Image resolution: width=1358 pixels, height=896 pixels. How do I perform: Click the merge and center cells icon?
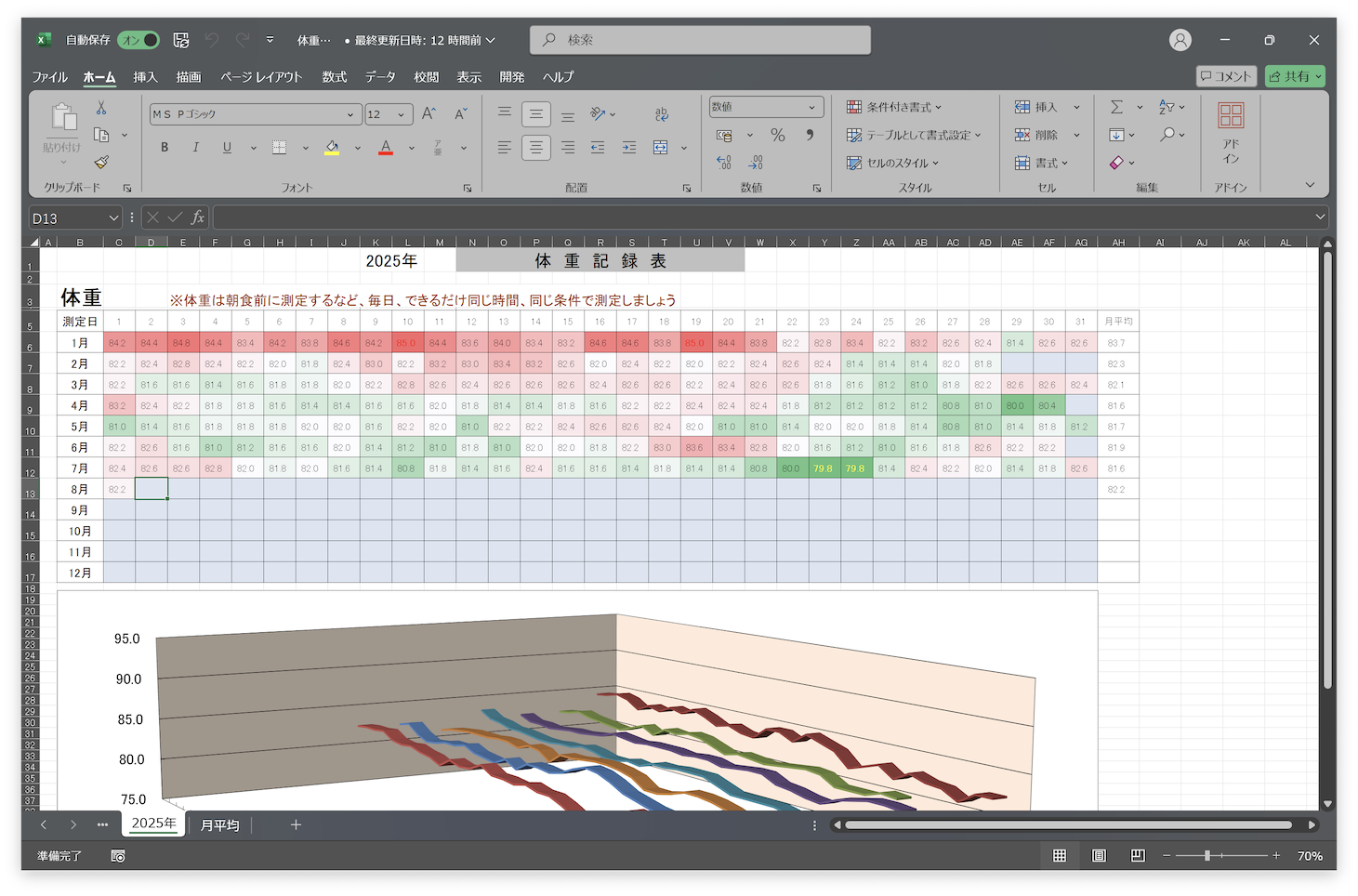click(661, 148)
